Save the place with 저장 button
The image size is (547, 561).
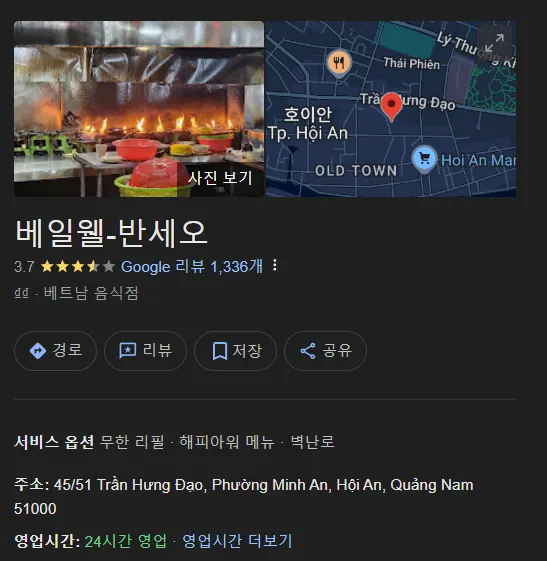point(235,351)
